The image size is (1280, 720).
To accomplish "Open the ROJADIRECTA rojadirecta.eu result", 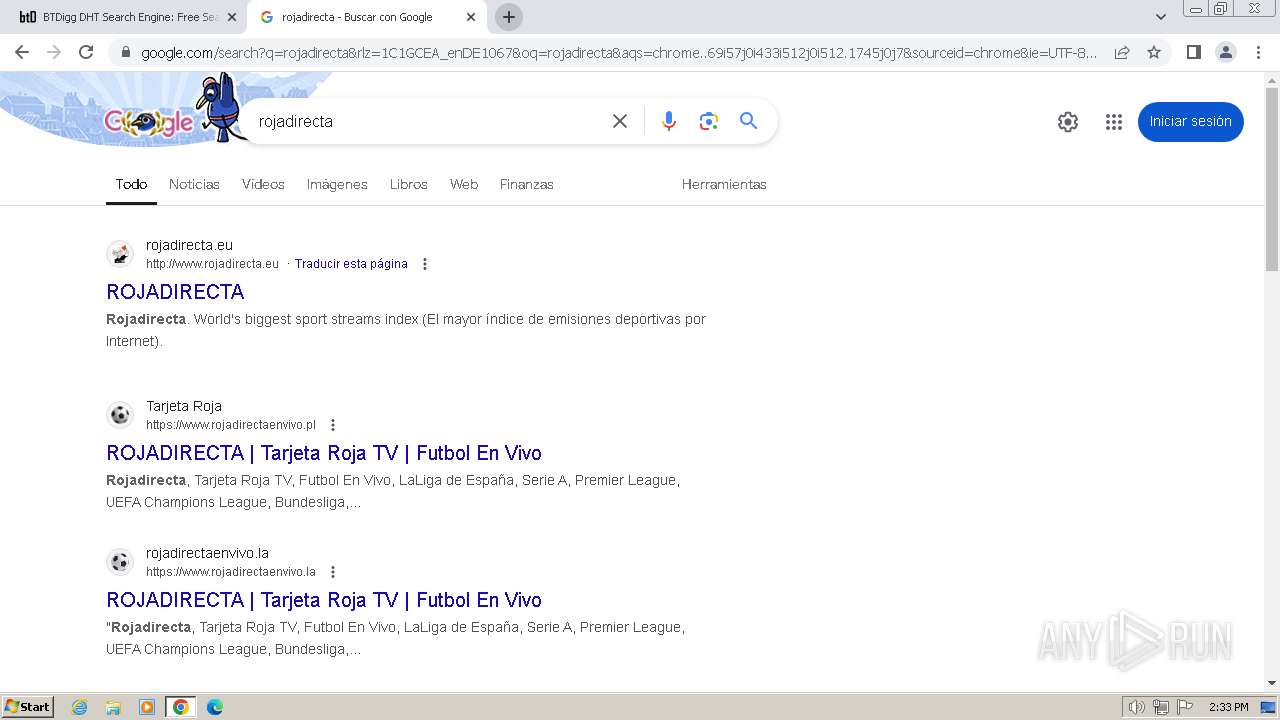I will click(x=175, y=292).
